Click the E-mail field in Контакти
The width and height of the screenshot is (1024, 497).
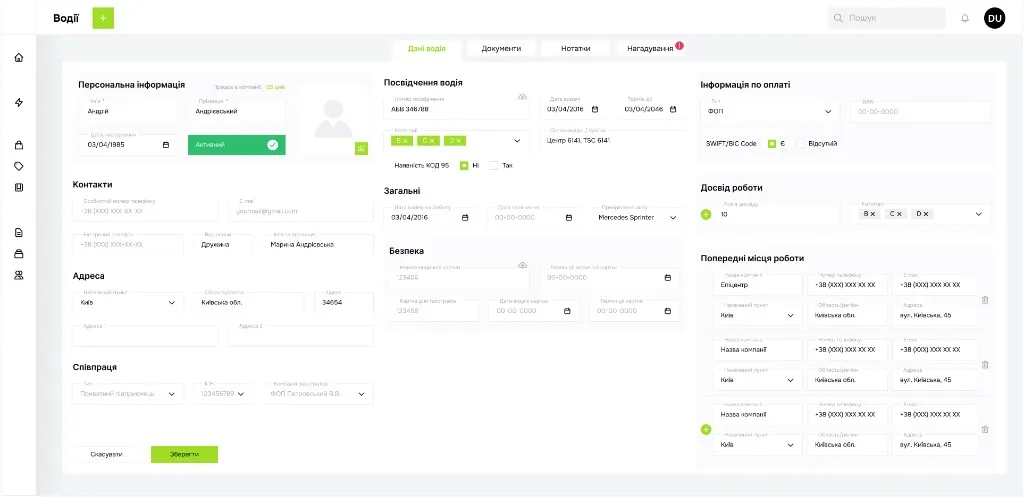pyautogui.click(x=301, y=211)
